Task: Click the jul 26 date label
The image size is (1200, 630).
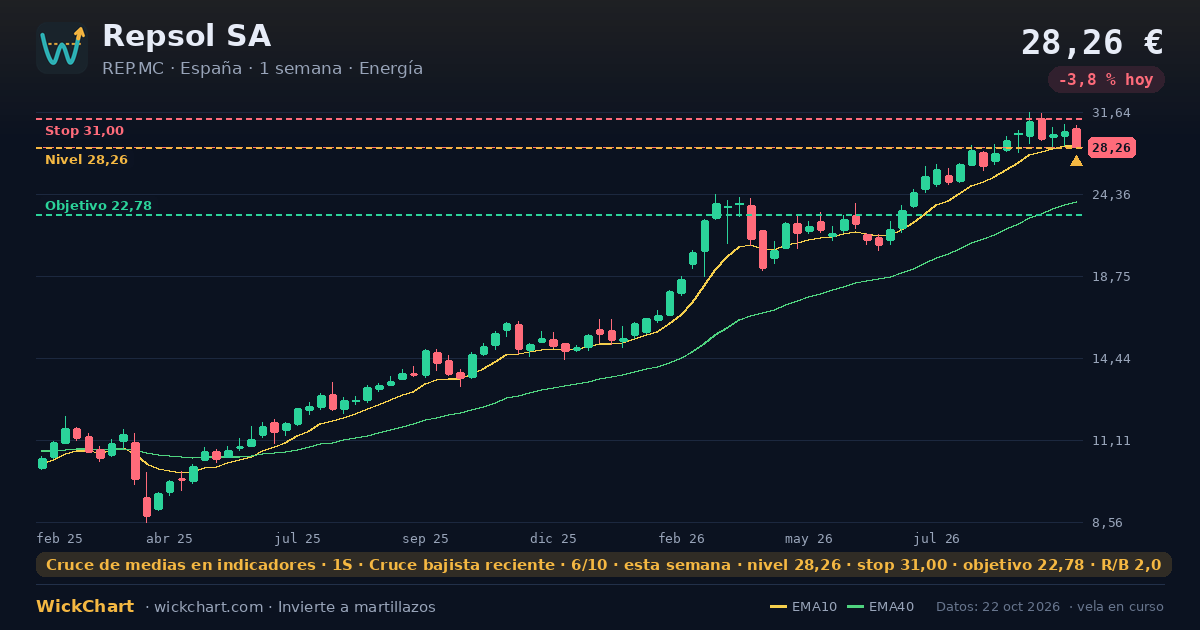Action: coord(937,538)
